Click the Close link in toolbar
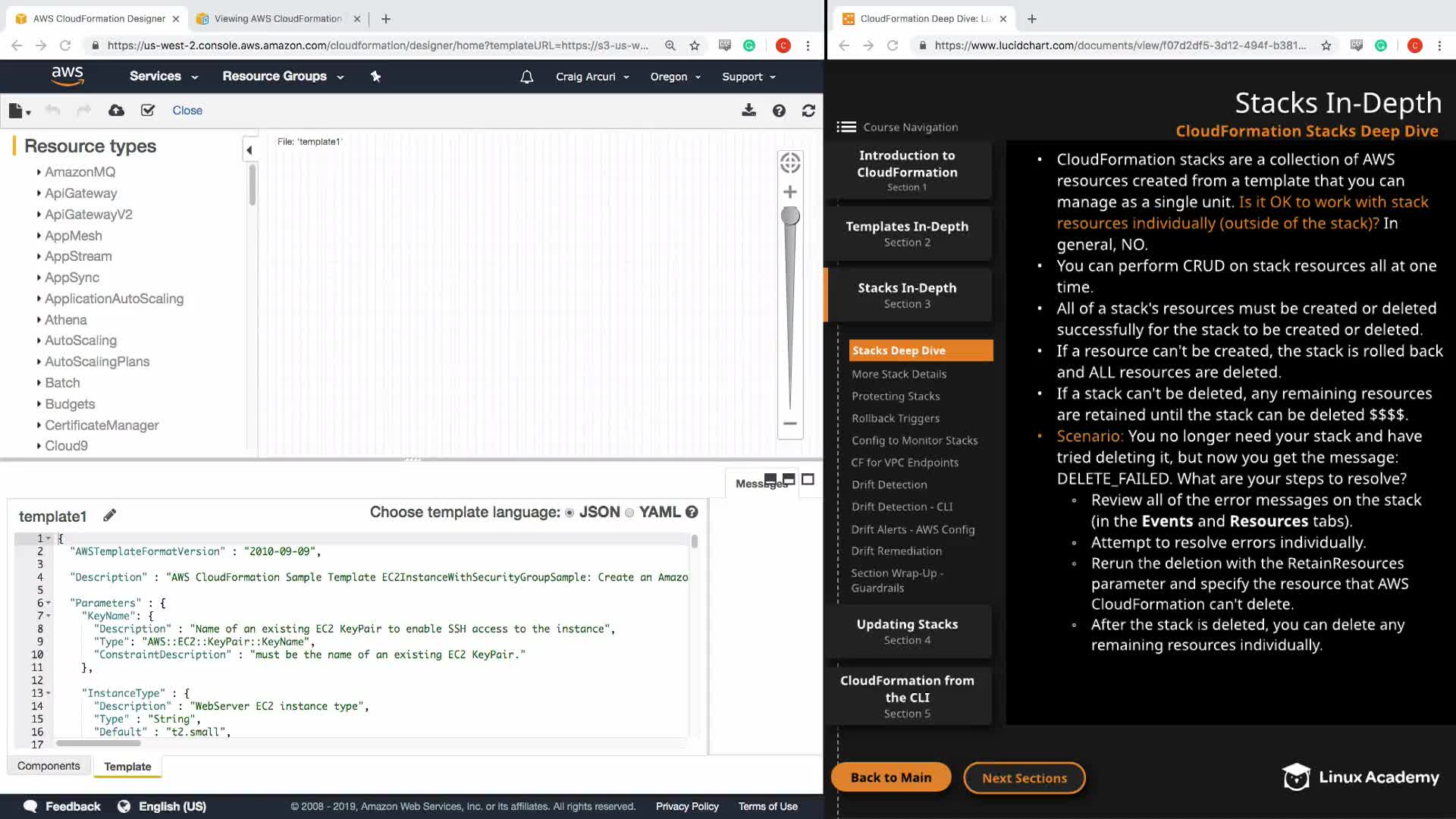 pos(187,111)
